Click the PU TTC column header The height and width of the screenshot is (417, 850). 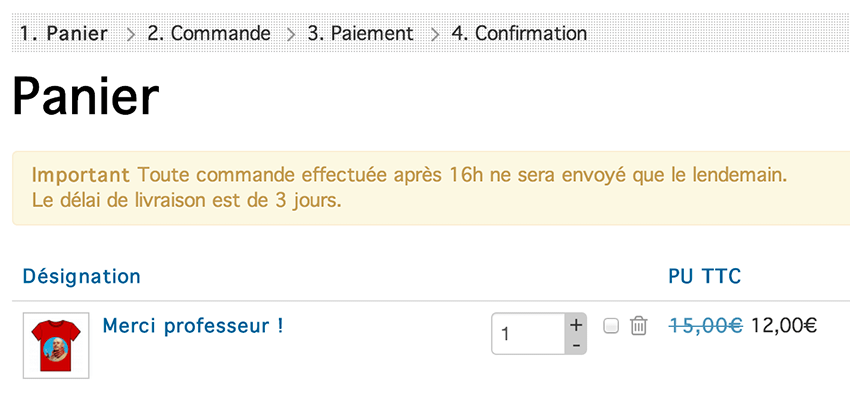(704, 276)
